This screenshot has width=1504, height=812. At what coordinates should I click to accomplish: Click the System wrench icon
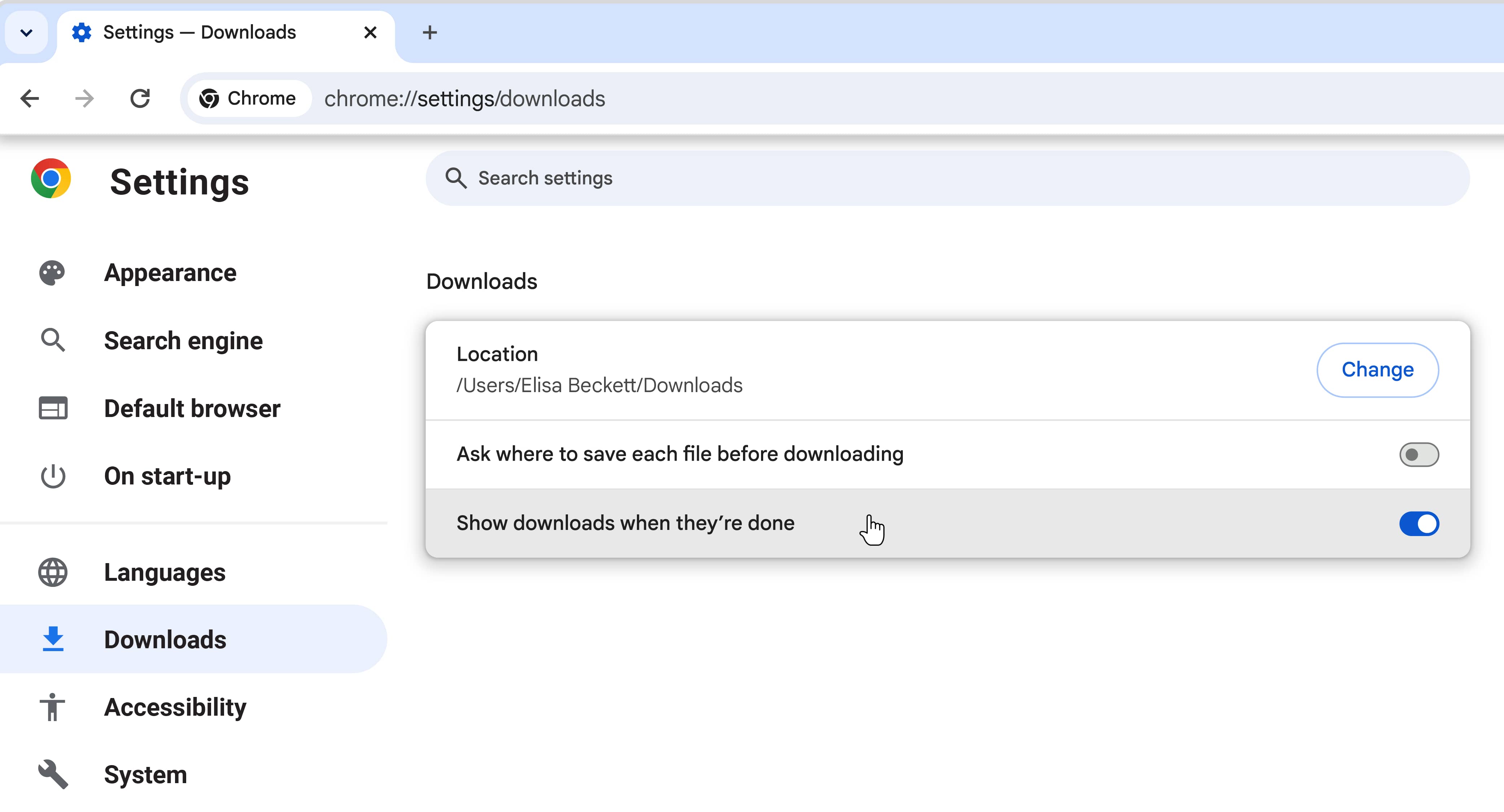pos(53,774)
